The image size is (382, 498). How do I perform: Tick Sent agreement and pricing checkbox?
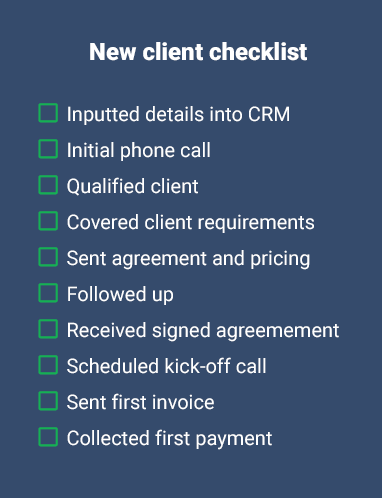tap(48, 257)
